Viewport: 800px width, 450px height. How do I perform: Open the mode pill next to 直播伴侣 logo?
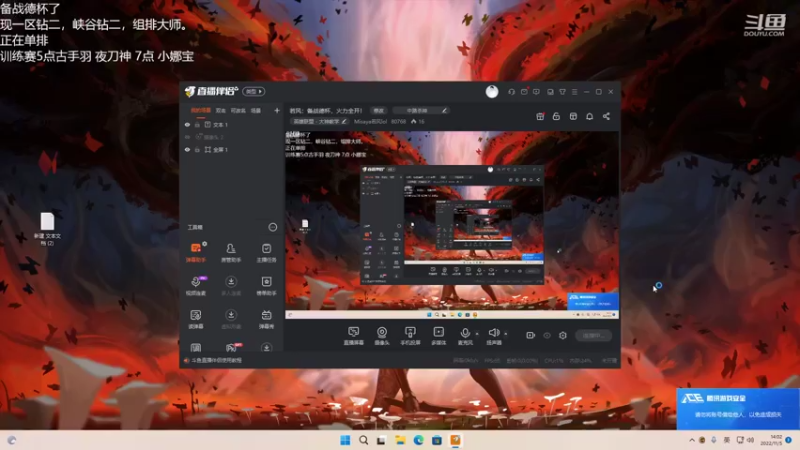(254, 91)
